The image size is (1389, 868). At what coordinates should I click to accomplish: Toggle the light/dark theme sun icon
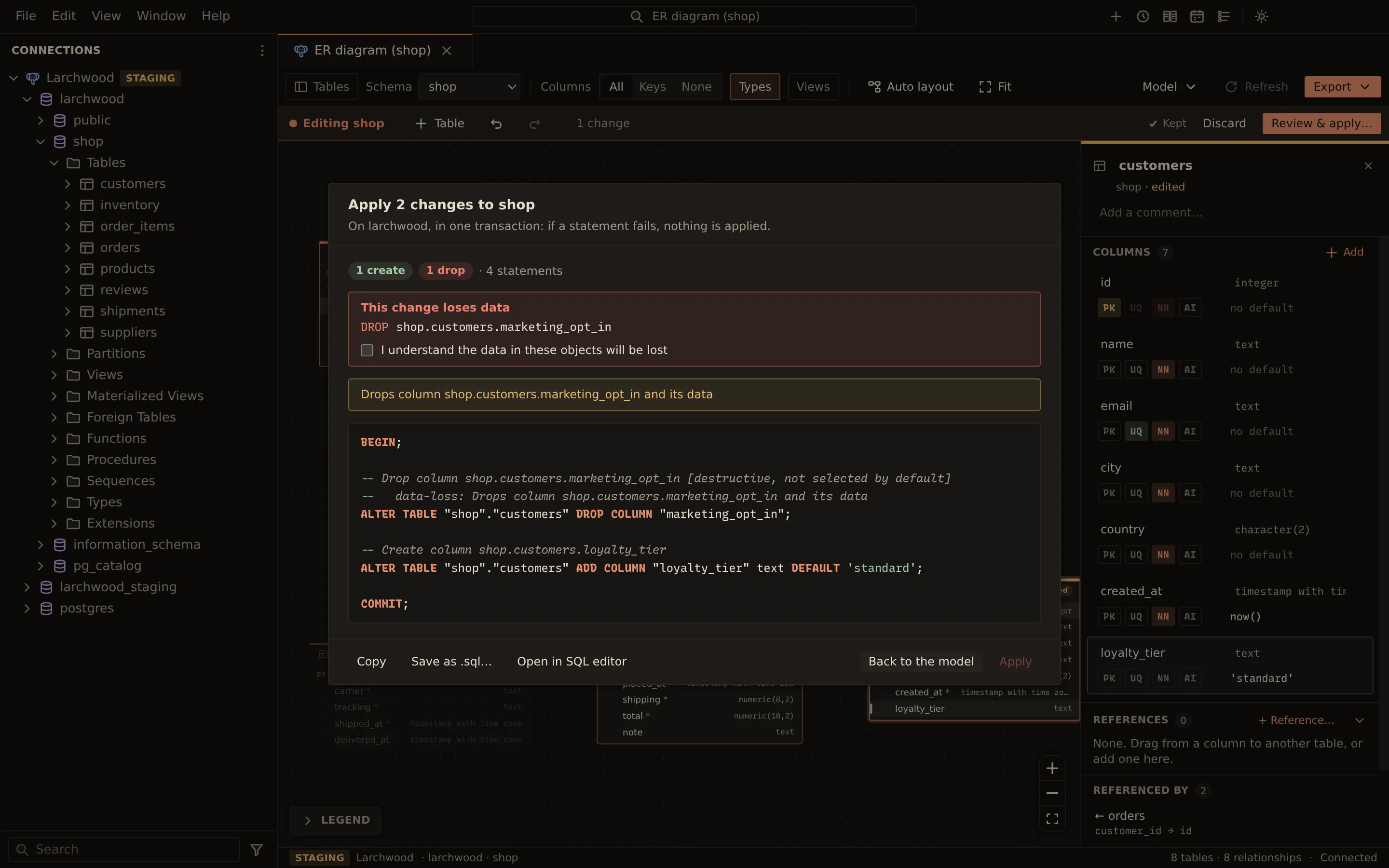click(x=1262, y=17)
